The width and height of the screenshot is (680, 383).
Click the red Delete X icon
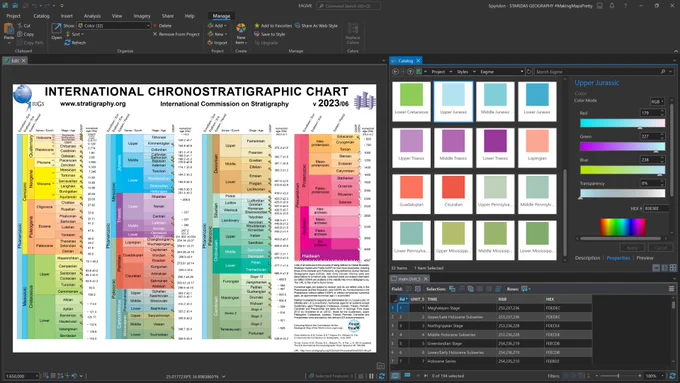coord(155,26)
